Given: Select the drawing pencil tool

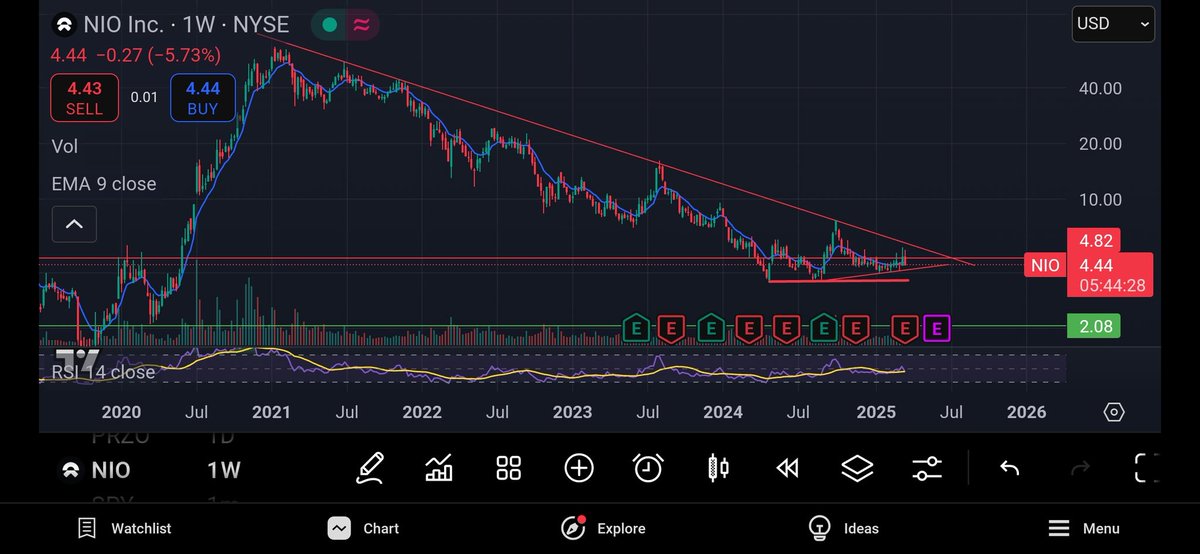Looking at the screenshot, I should [x=369, y=468].
